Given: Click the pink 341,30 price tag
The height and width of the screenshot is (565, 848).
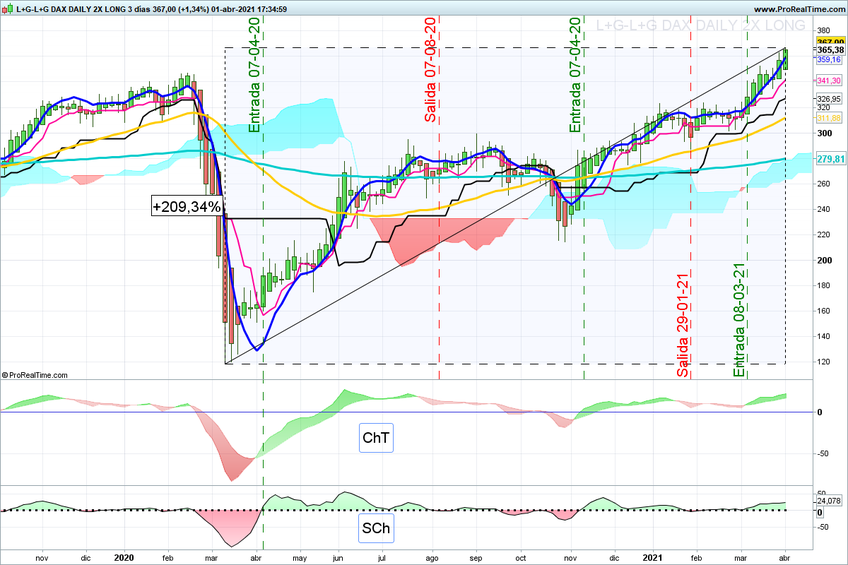Looking at the screenshot, I should pyautogui.click(x=829, y=81).
